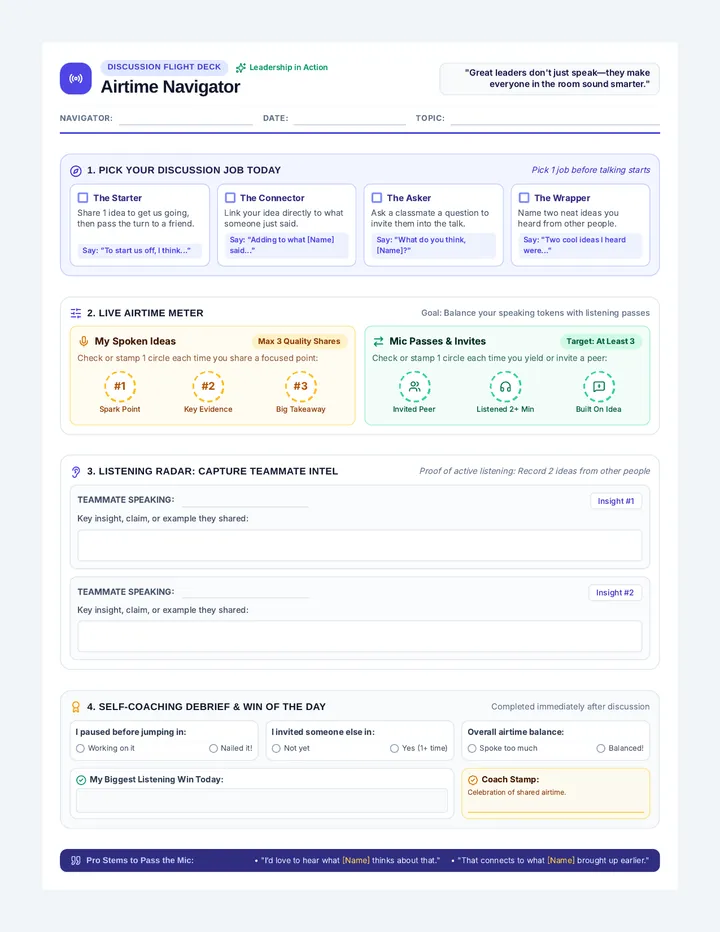Image resolution: width=720 pixels, height=932 pixels.
Task: Click the "Adding to what [Name] said..." stem
Action: point(286,245)
